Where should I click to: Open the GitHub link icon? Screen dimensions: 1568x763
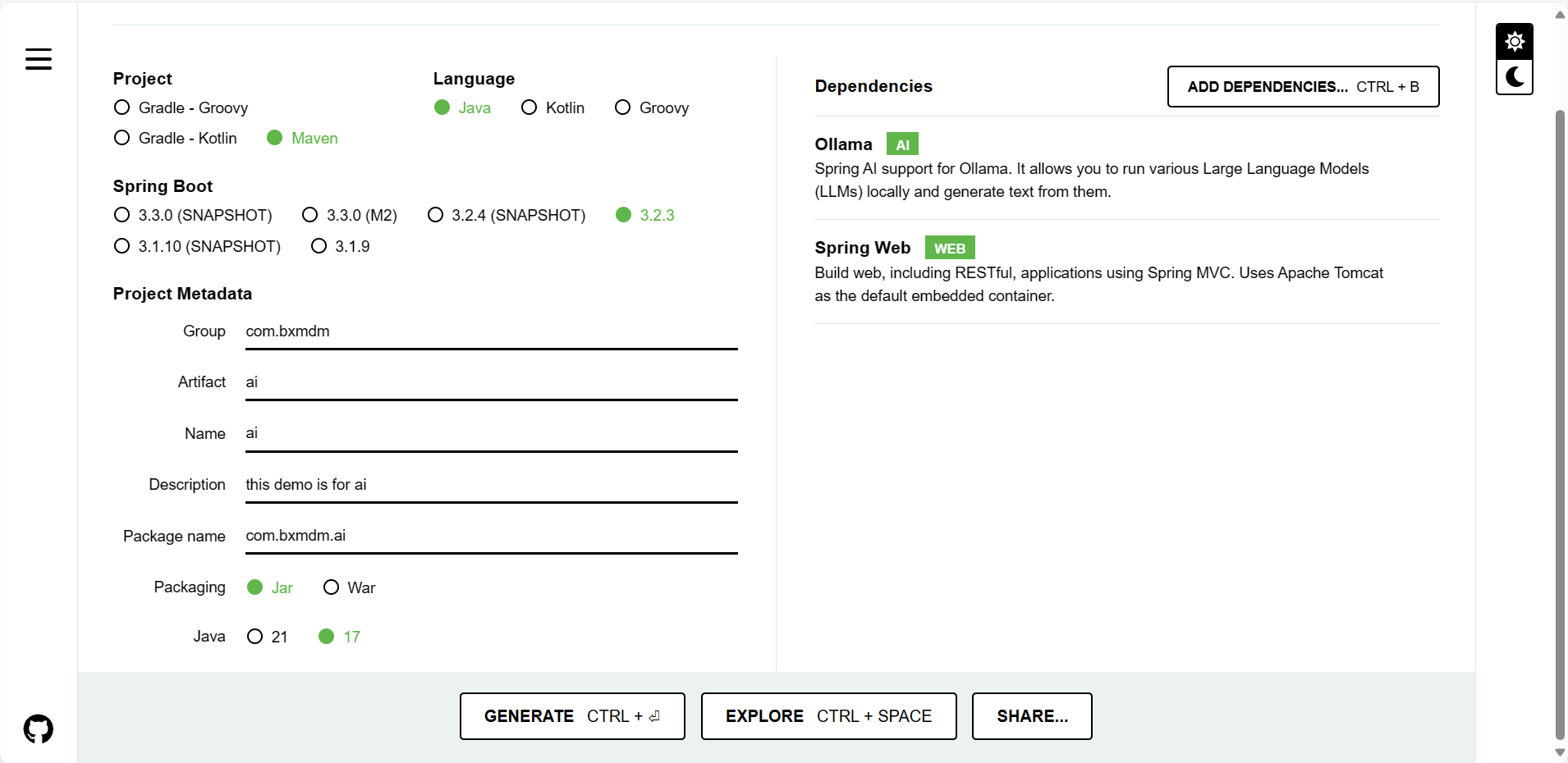(39, 729)
